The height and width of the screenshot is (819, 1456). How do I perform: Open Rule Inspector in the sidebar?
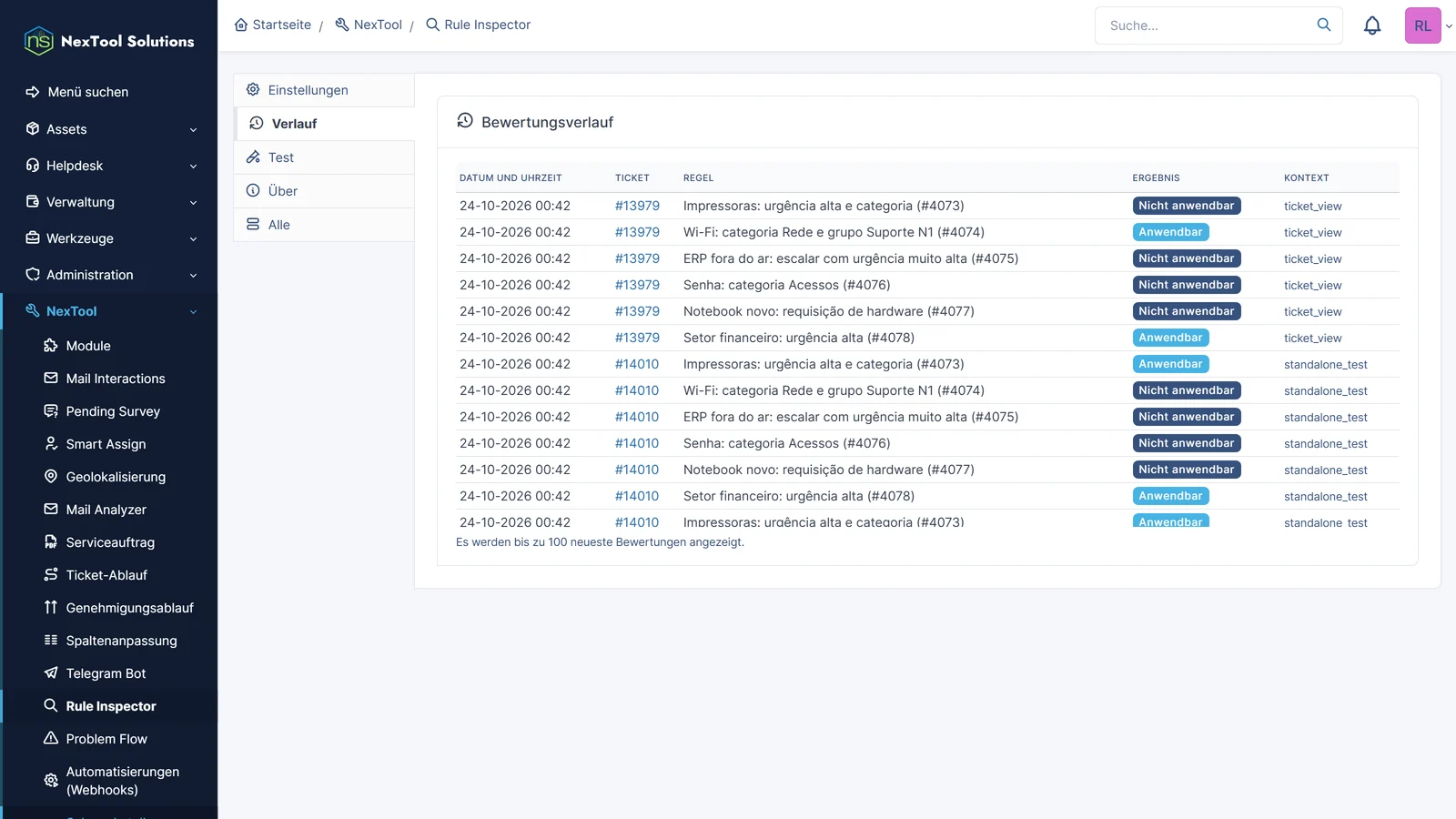[x=111, y=706]
